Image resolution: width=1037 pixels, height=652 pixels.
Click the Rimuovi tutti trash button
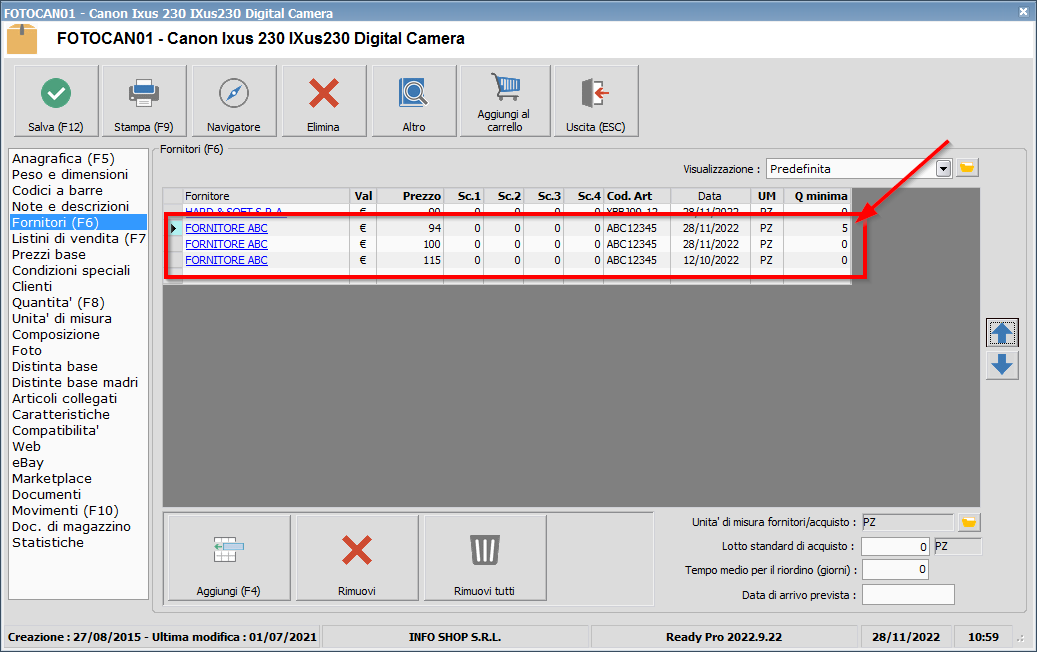tap(485, 557)
